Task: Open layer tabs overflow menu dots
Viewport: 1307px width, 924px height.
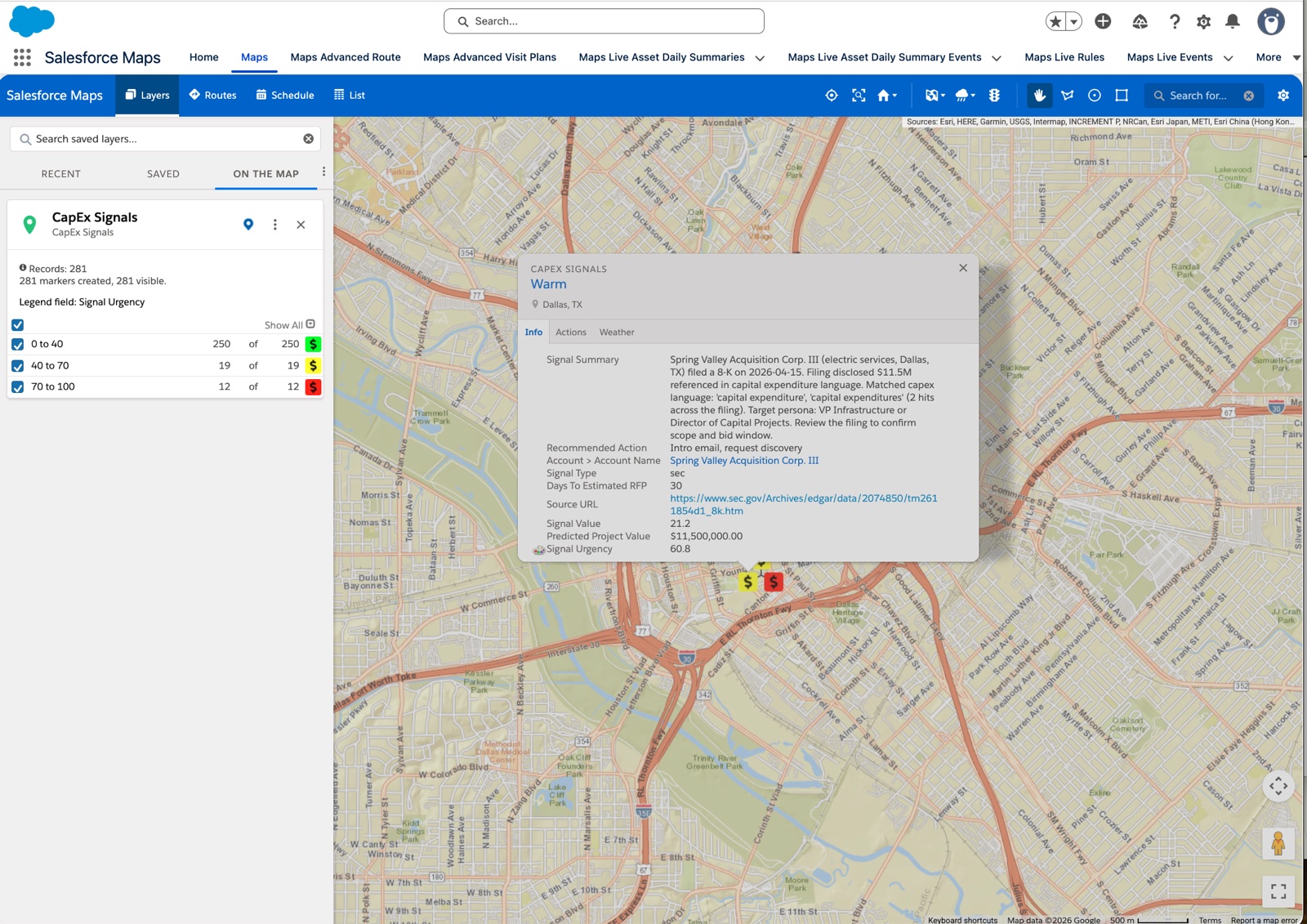Action: (324, 172)
